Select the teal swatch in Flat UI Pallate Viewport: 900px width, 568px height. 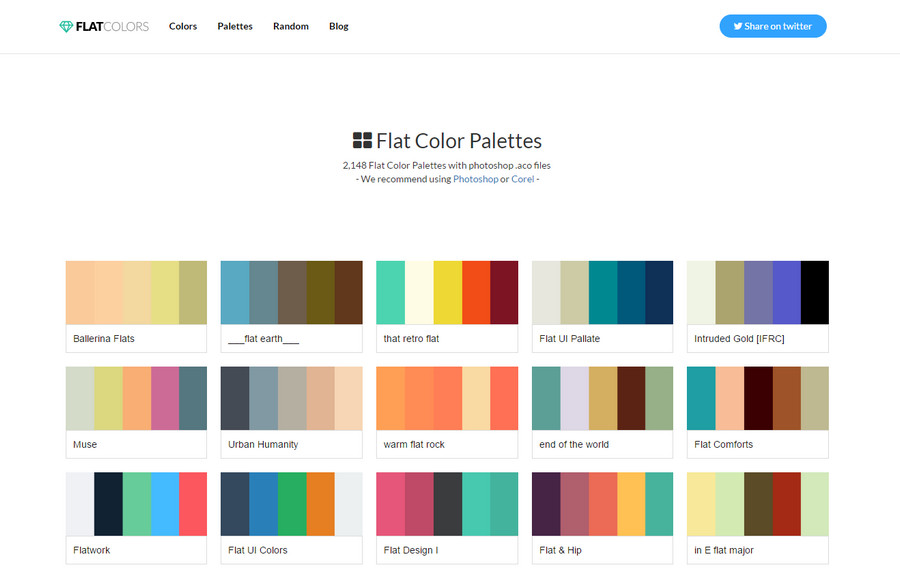click(603, 292)
